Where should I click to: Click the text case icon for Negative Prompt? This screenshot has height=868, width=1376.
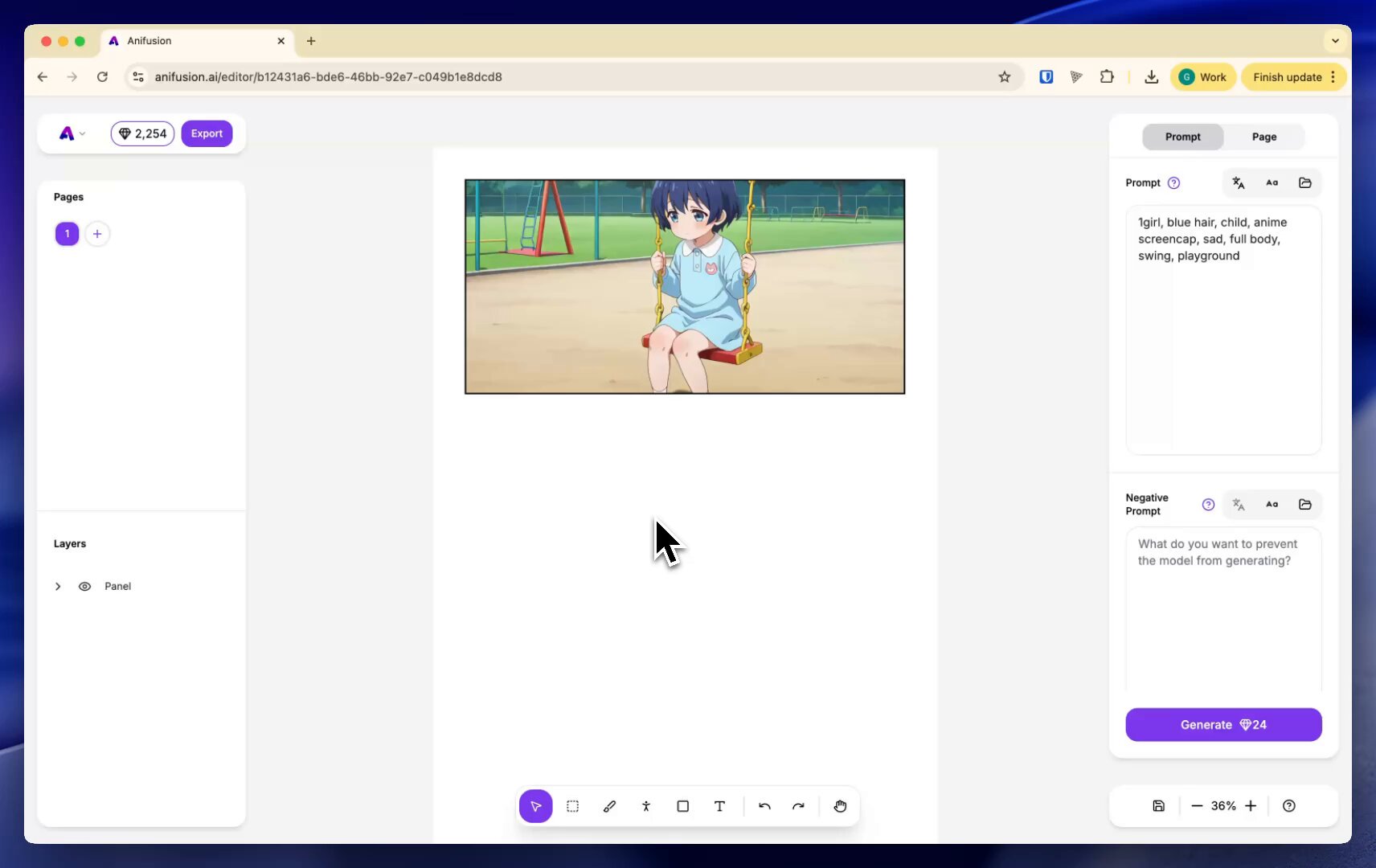[1272, 505]
